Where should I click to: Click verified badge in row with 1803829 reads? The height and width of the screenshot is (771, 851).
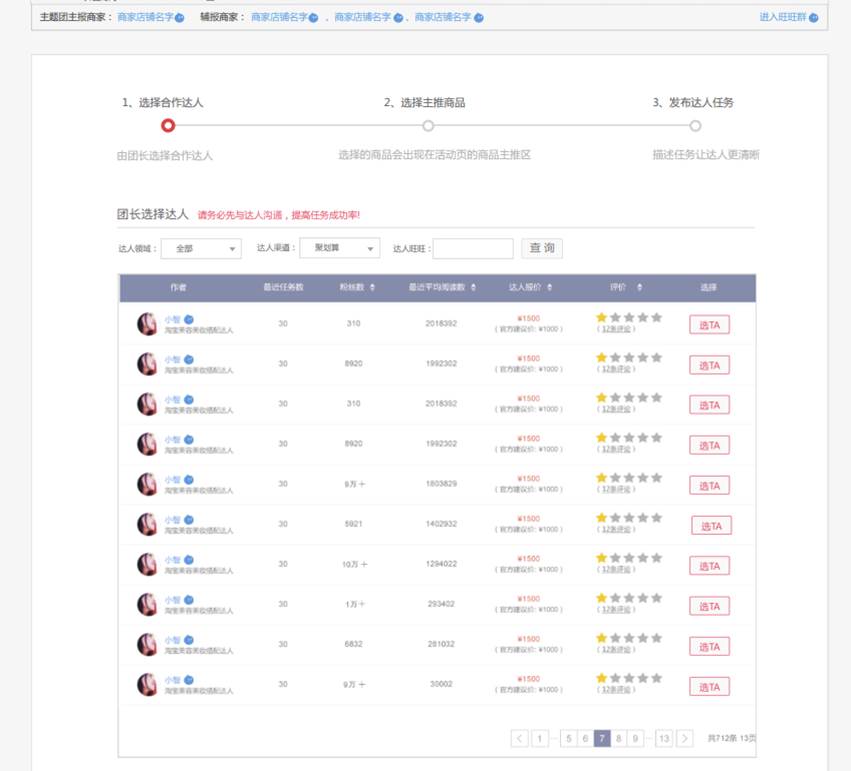189,480
